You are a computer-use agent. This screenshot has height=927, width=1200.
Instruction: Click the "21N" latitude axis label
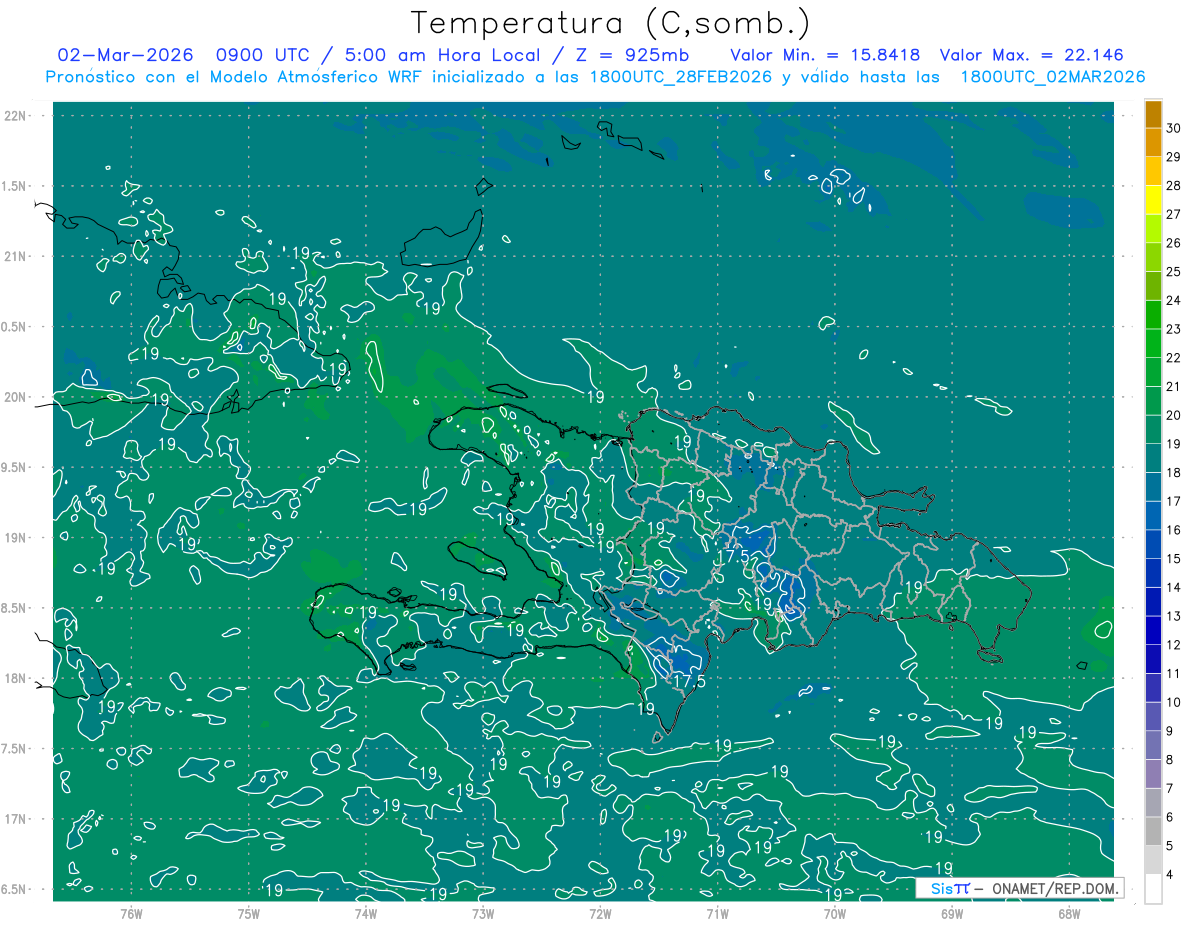13,256
